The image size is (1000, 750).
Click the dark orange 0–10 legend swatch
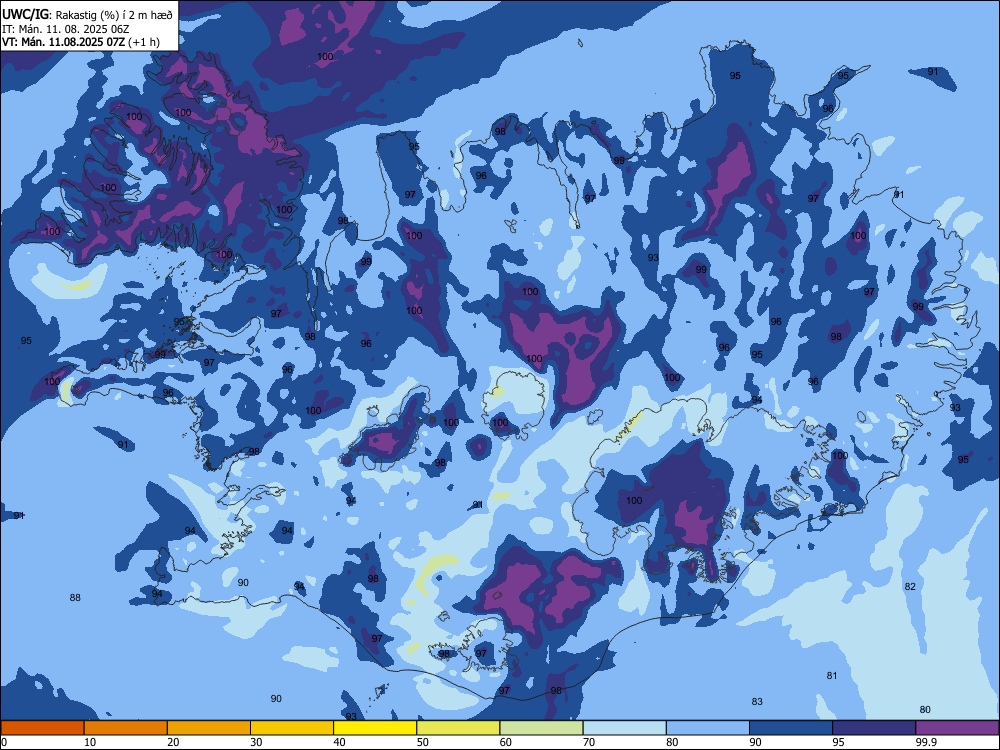(42, 728)
